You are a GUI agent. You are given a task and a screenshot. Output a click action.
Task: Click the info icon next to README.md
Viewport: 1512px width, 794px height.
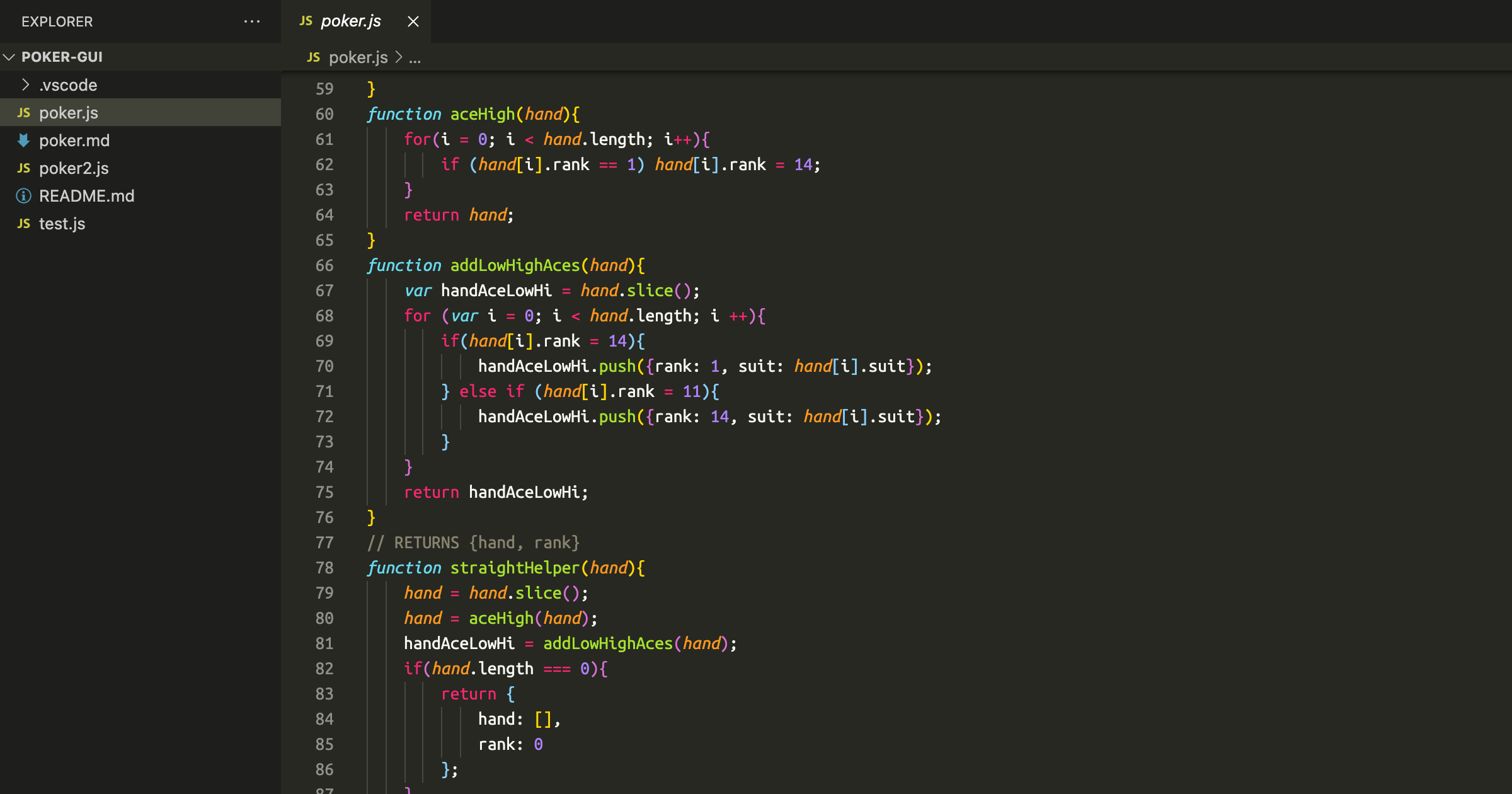point(23,195)
